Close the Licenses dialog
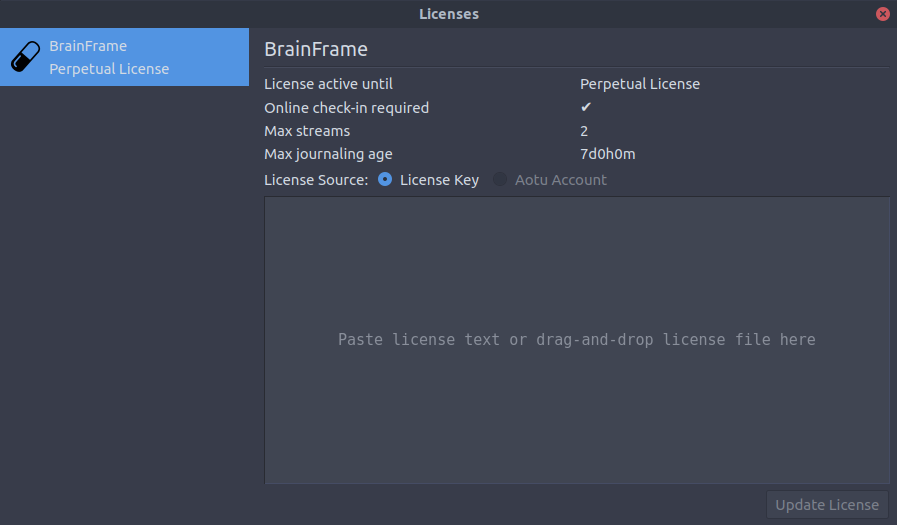 883,14
